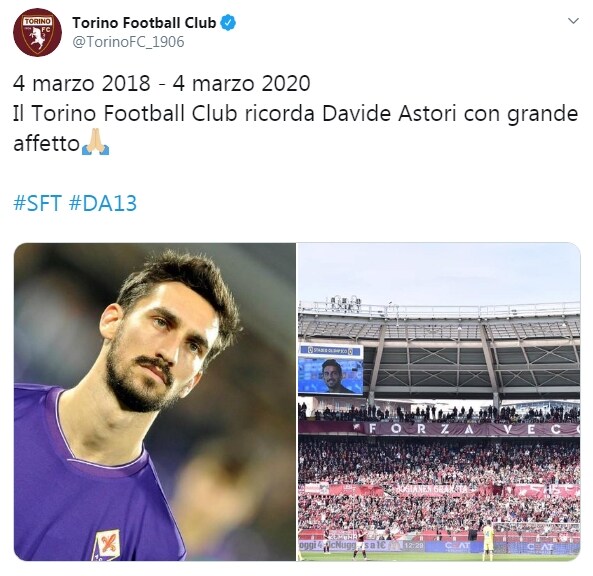
Task: Click the club crest on the purple jersey
Action: pos(107,545)
